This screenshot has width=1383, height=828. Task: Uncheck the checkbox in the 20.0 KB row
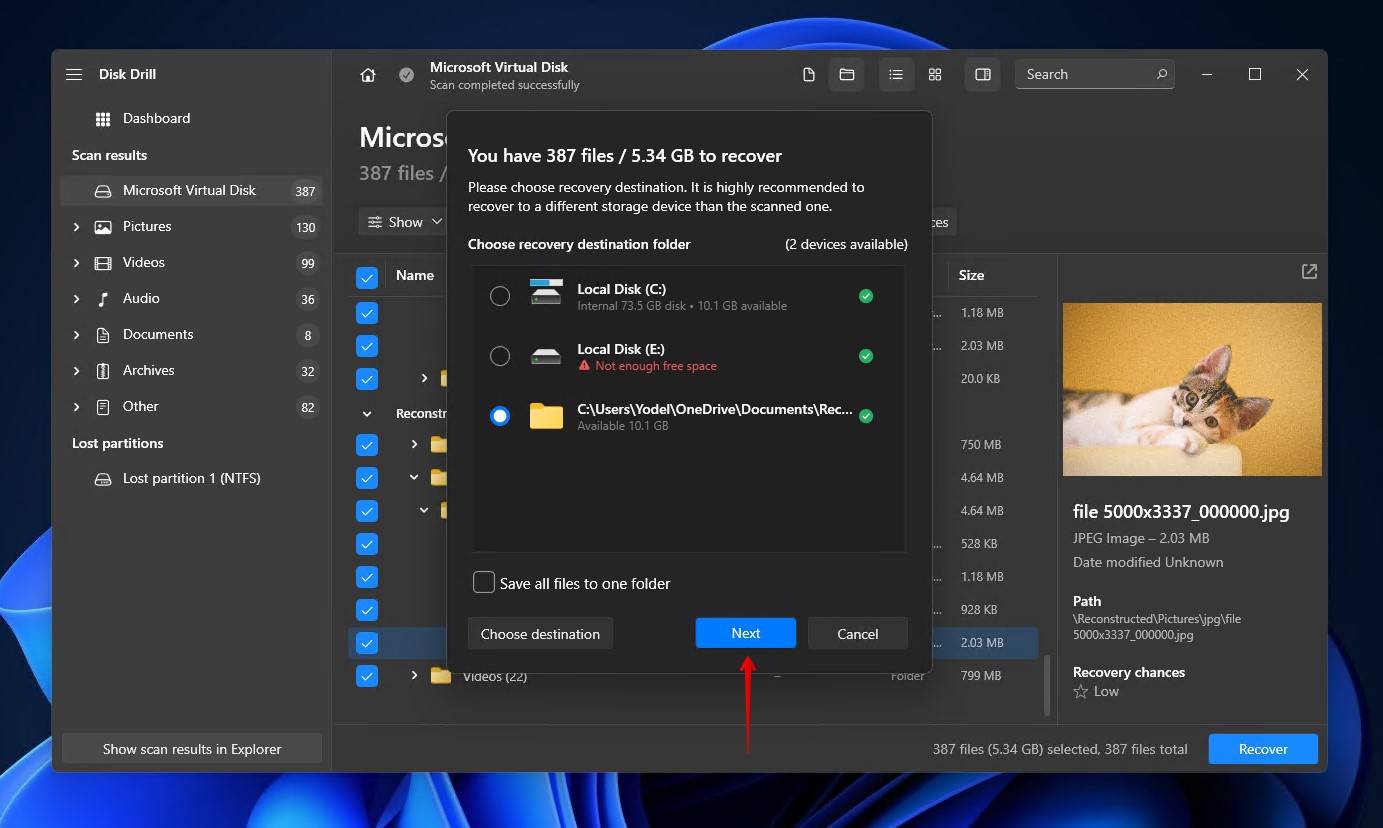click(367, 380)
